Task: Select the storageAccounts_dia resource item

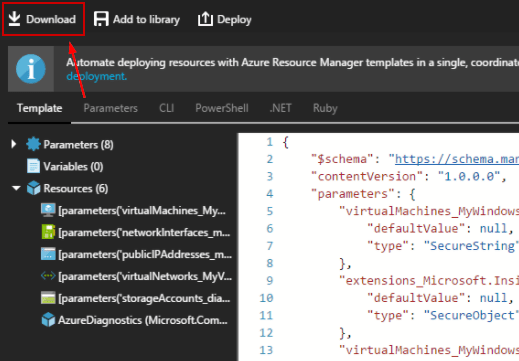Action: [135, 298]
